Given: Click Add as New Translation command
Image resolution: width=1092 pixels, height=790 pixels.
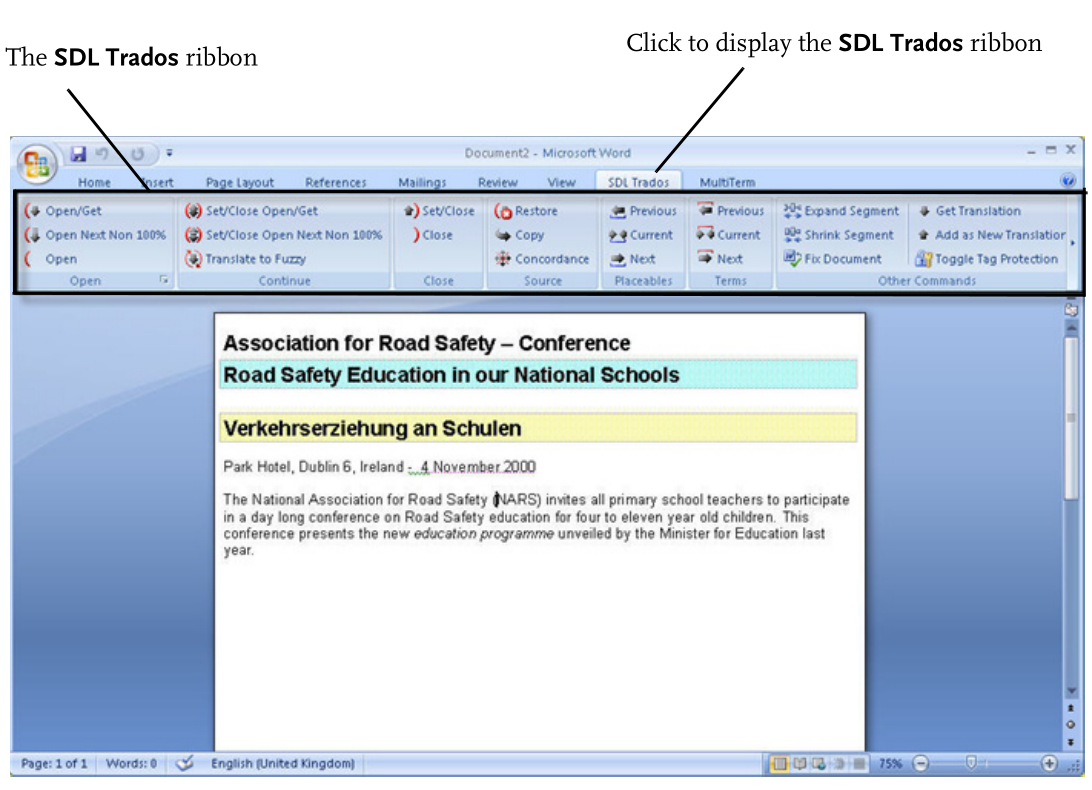Looking at the screenshot, I should [992, 235].
